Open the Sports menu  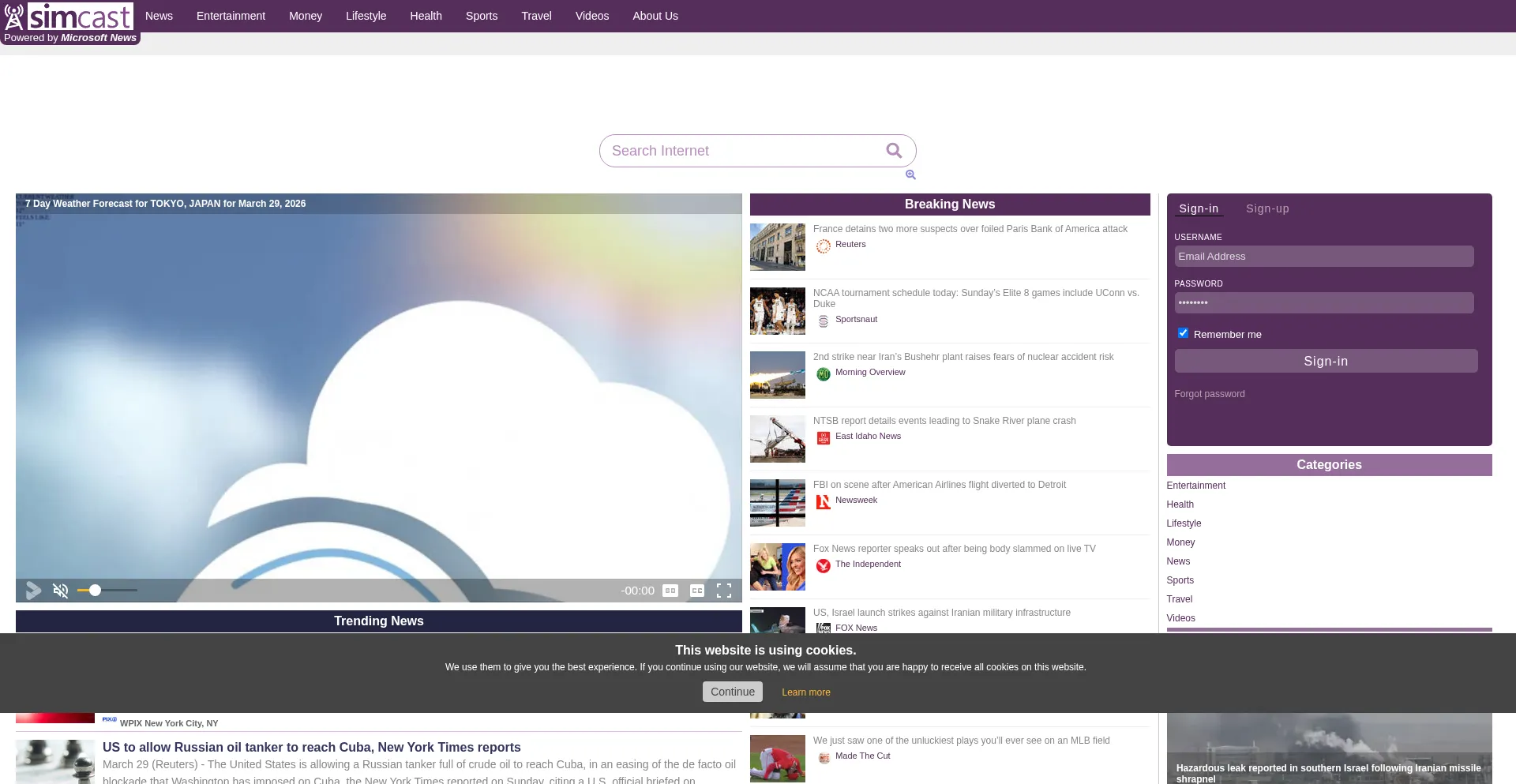click(x=482, y=16)
